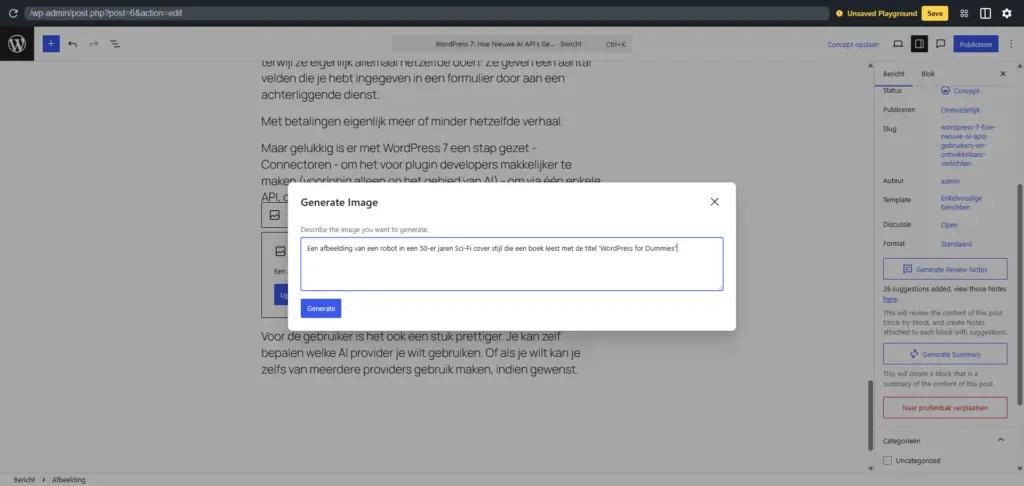Viewport: 1024px width, 486px height.
Task: Click the Playground URL address field
Action: [426, 13]
